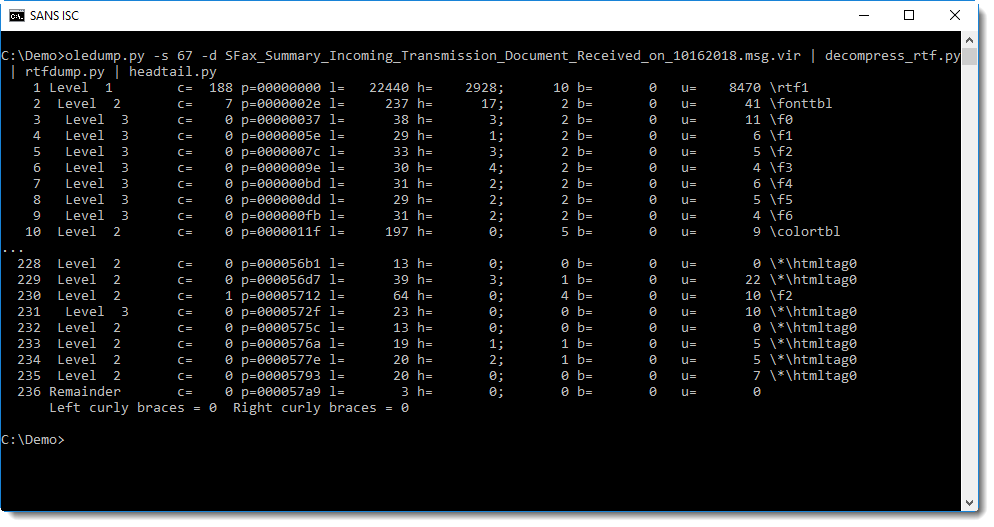Click the vertical scrollbar thumb

[969, 56]
